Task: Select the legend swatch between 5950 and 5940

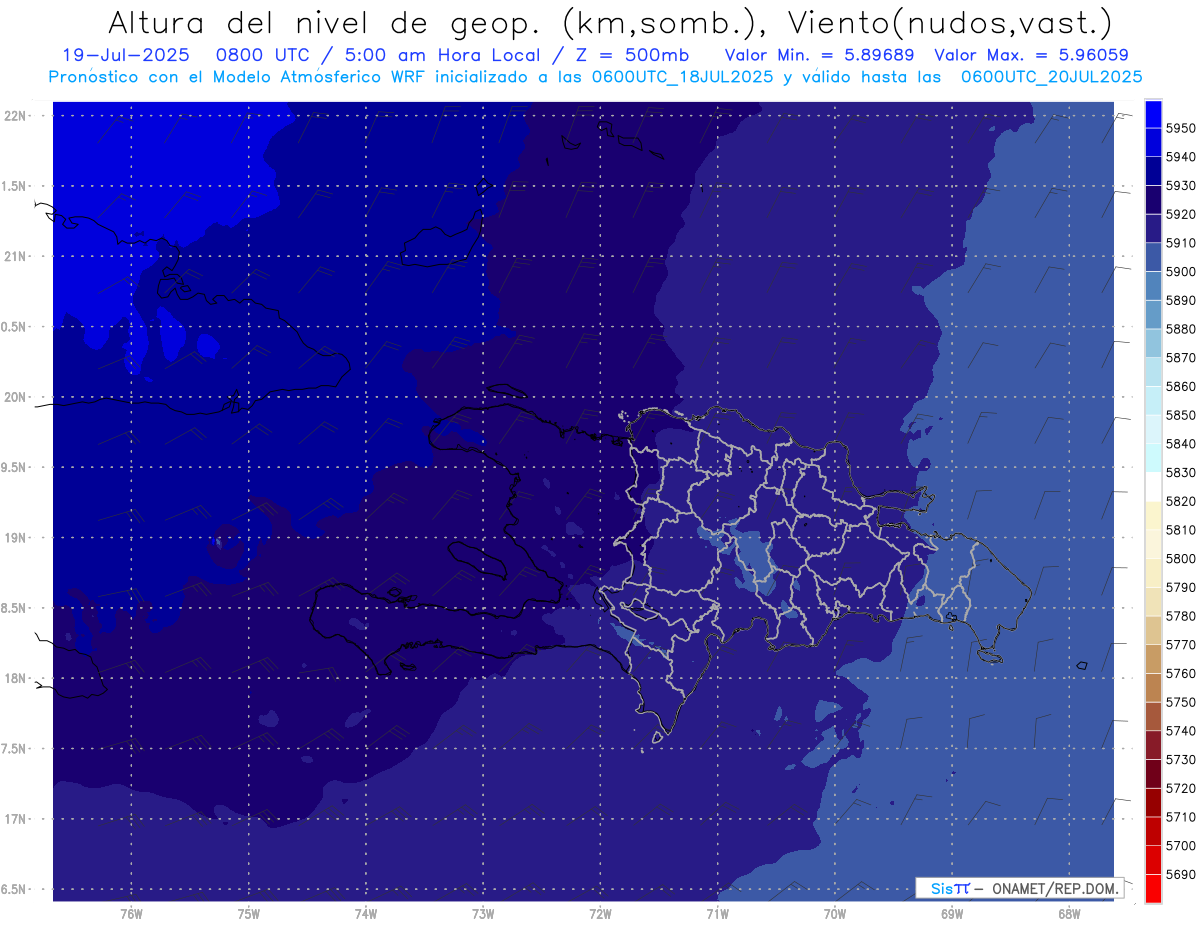Action: pos(1153,142)
